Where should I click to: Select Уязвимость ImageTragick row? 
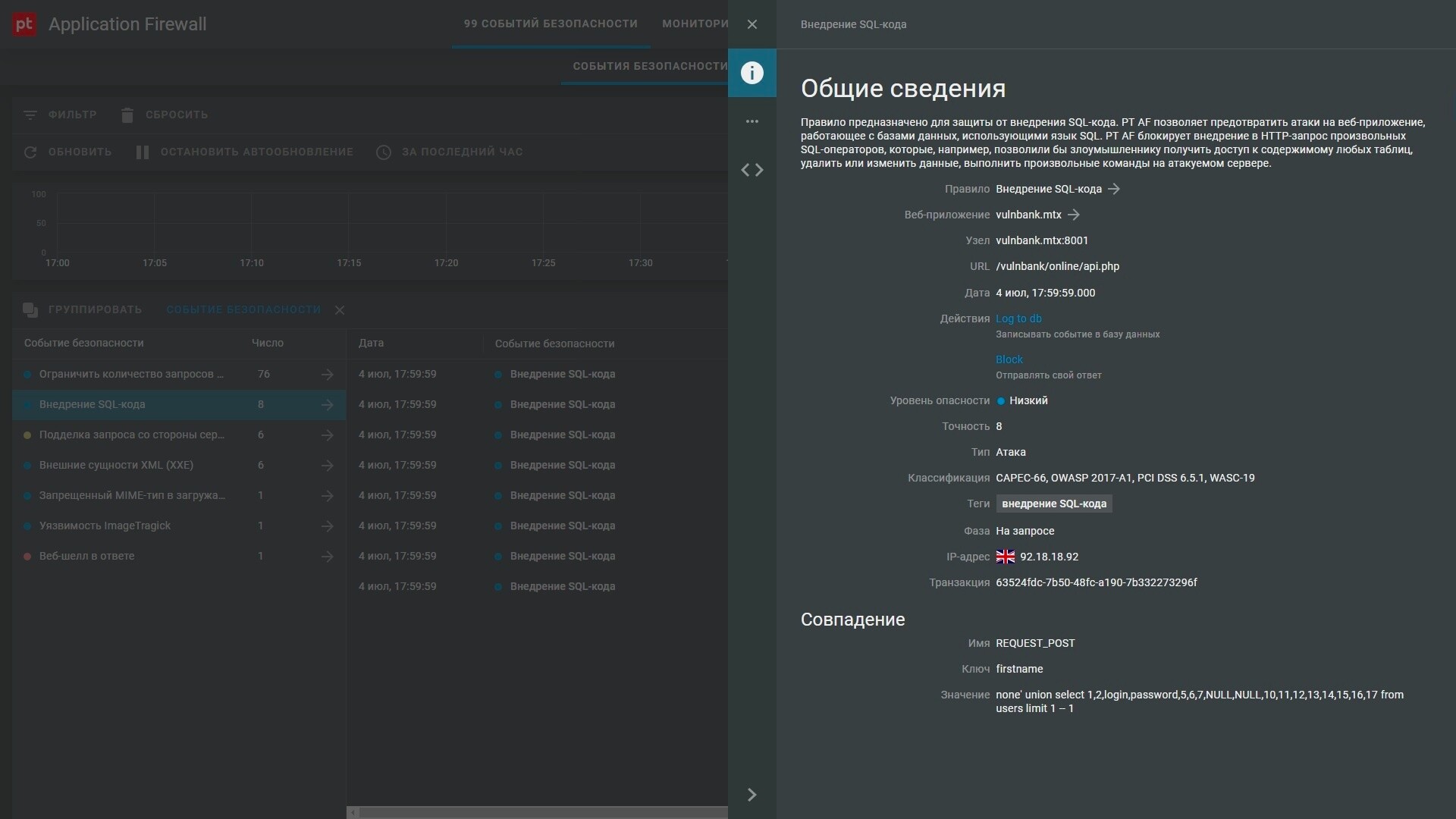179,526
